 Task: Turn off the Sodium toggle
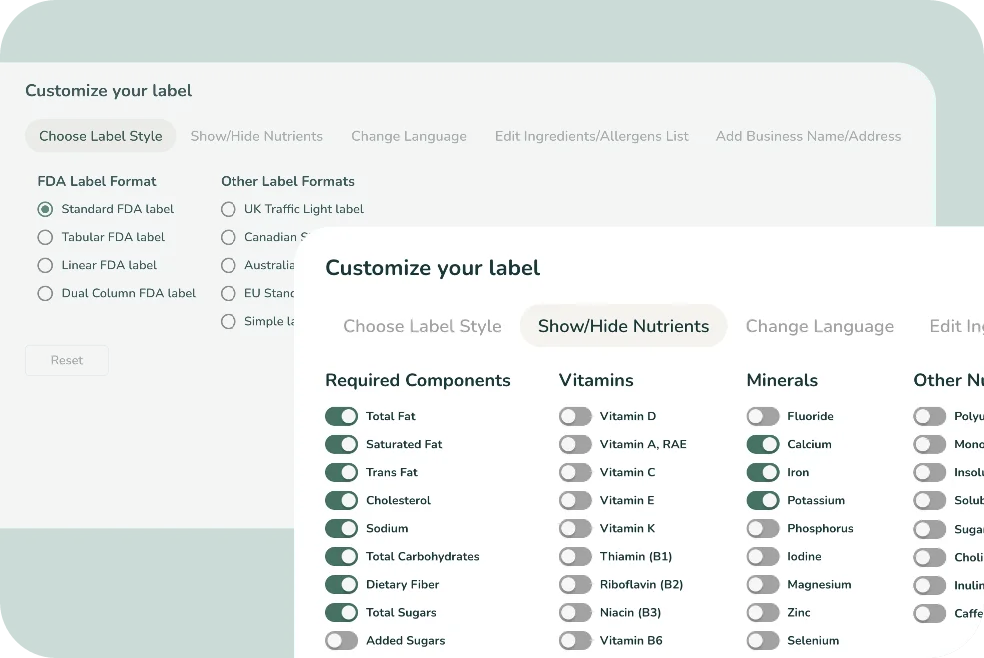tap(341, 528)
